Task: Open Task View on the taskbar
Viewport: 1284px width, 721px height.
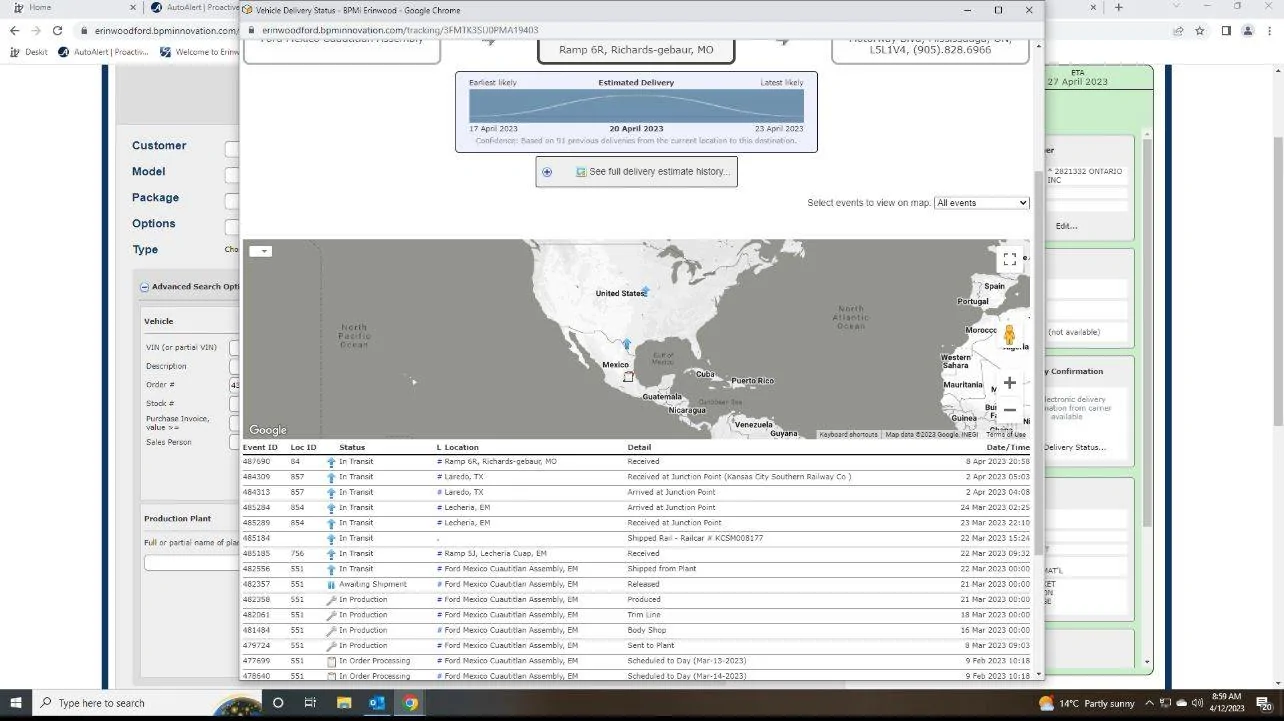Action: (x=310, y=703)
